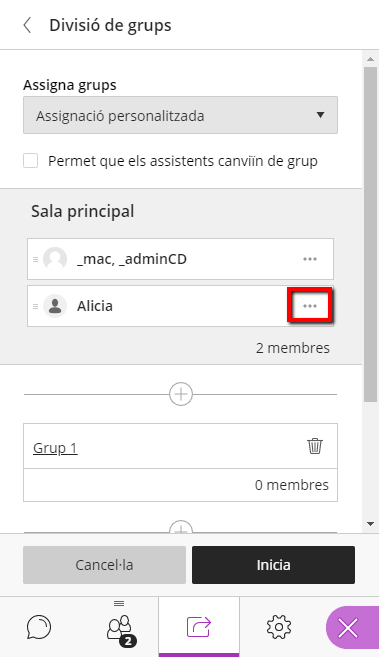This screenshot has height=657, width=379.
Task: Select Alicia avatar in Sala principal
Action: (x=55, y=306)
